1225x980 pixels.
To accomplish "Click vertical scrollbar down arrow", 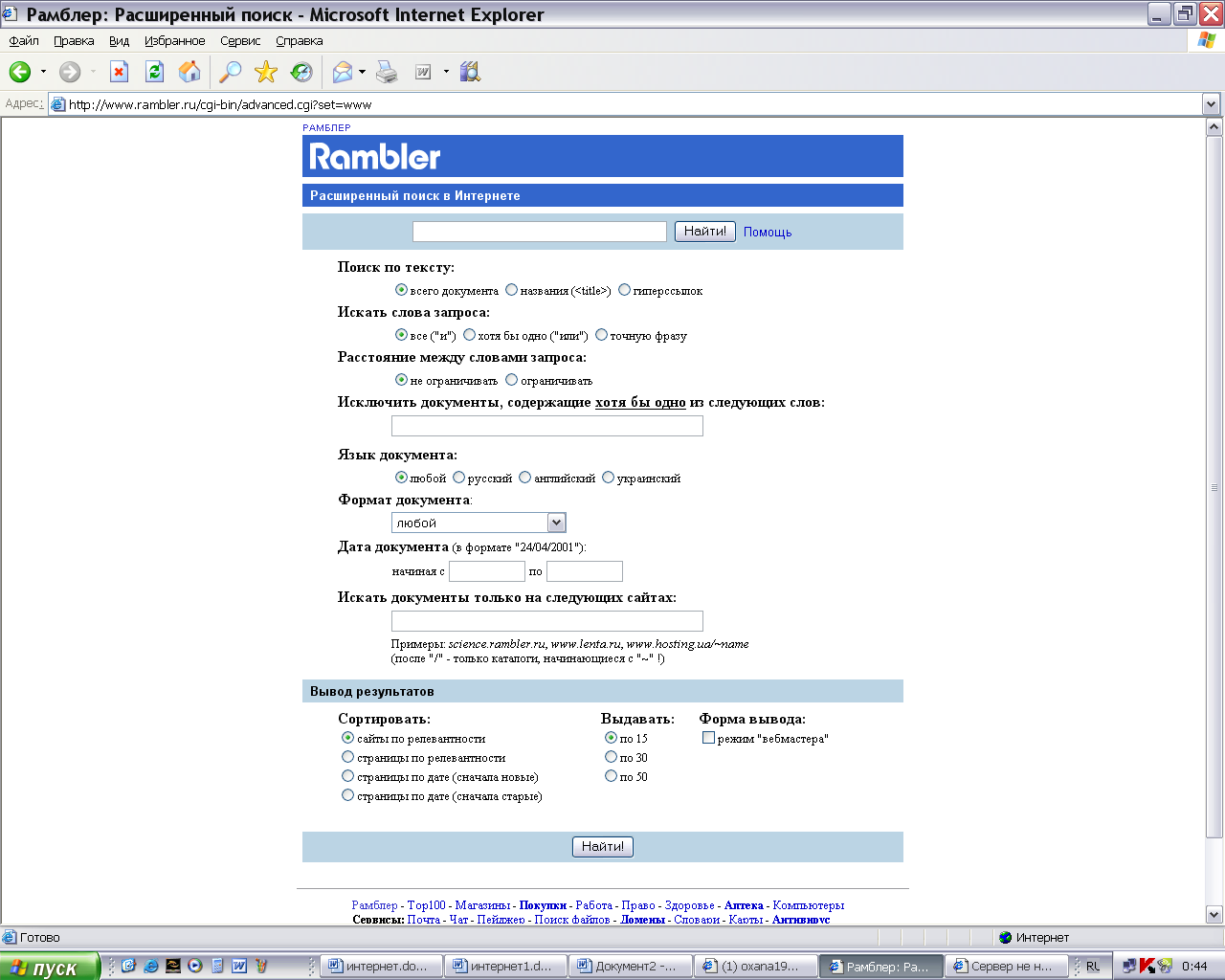I will click(x=1214, y=914).
